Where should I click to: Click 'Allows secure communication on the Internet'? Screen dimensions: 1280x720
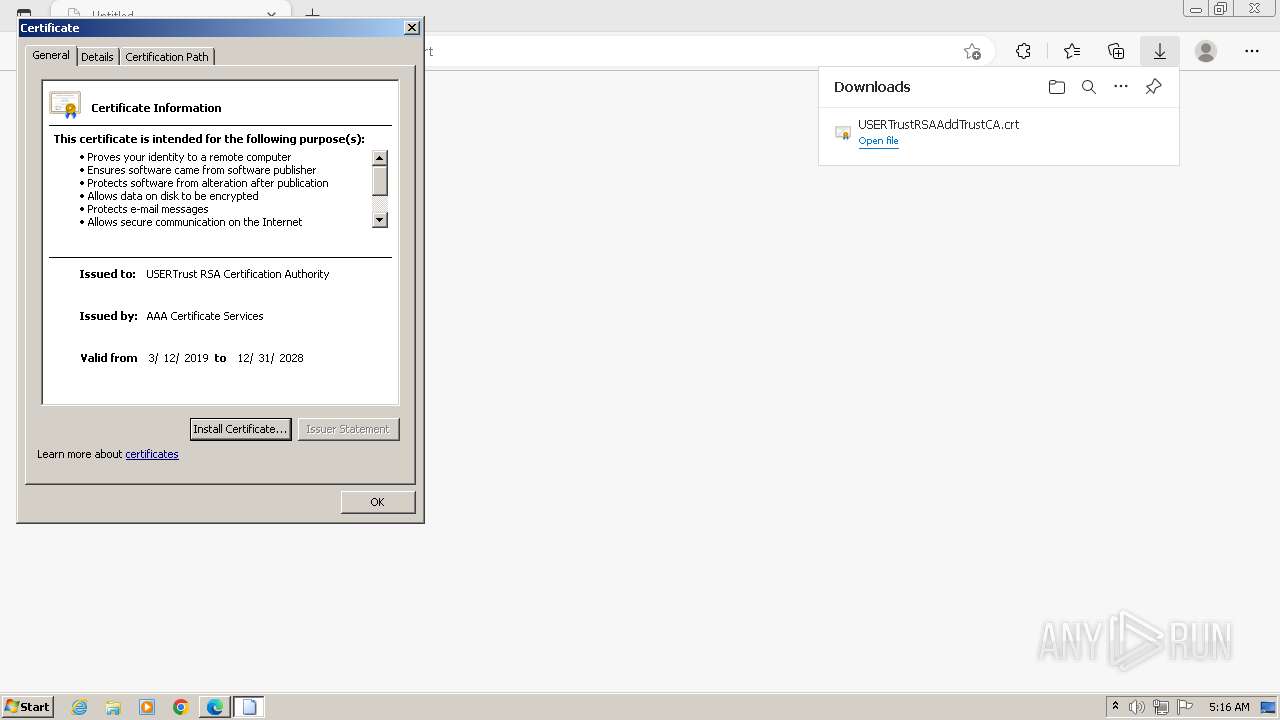[195, 222]
